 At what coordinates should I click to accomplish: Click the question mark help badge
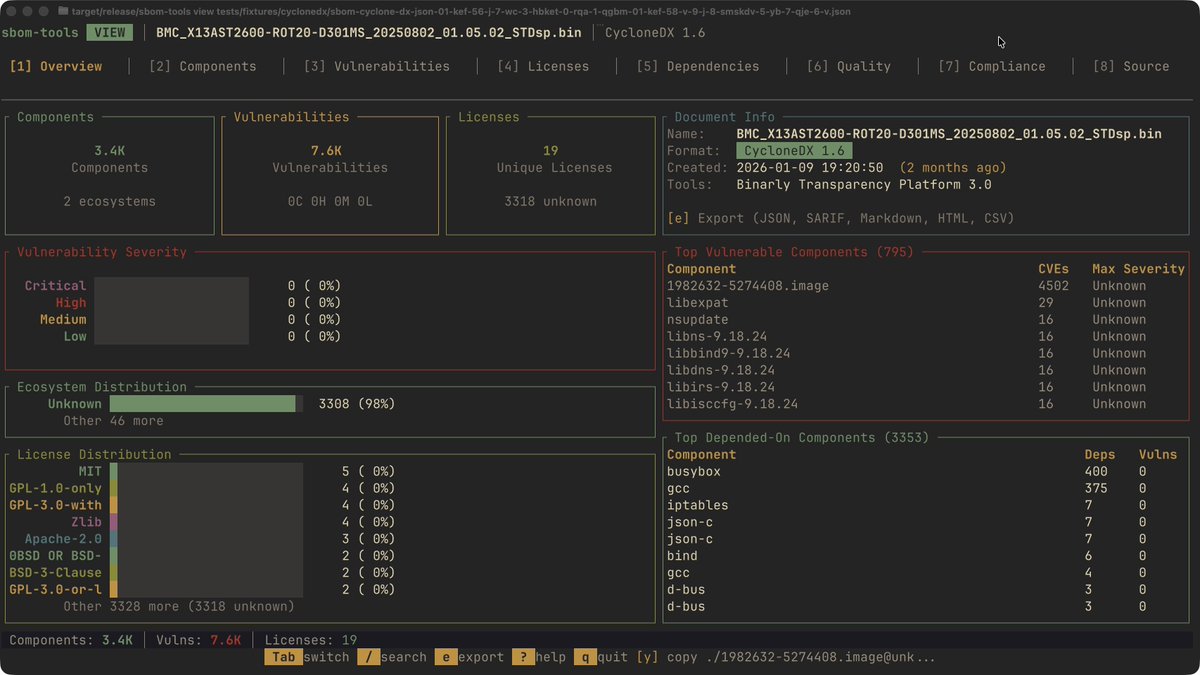522,657
